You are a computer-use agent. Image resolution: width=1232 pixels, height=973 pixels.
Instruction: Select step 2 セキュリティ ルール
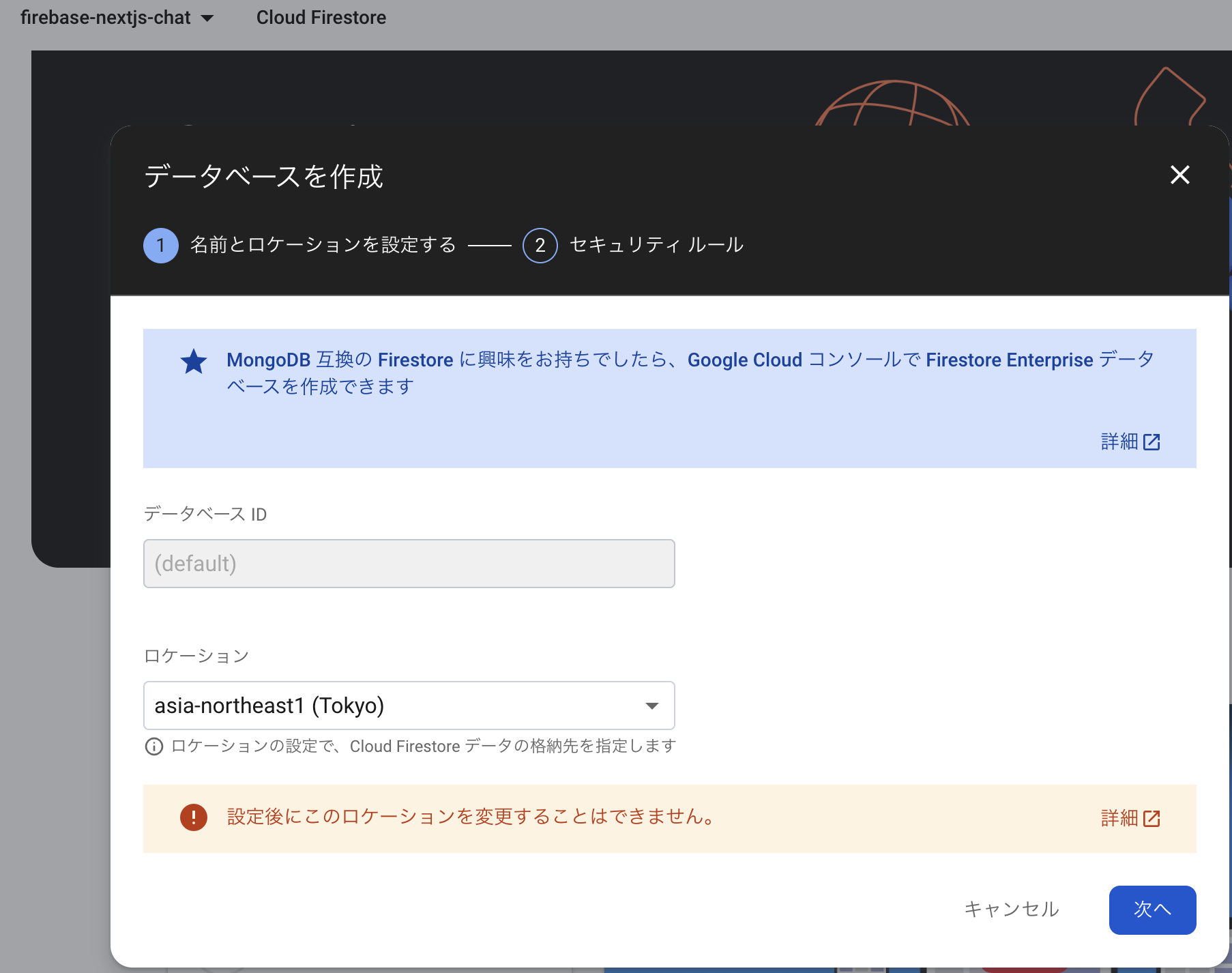coord(633,245)
